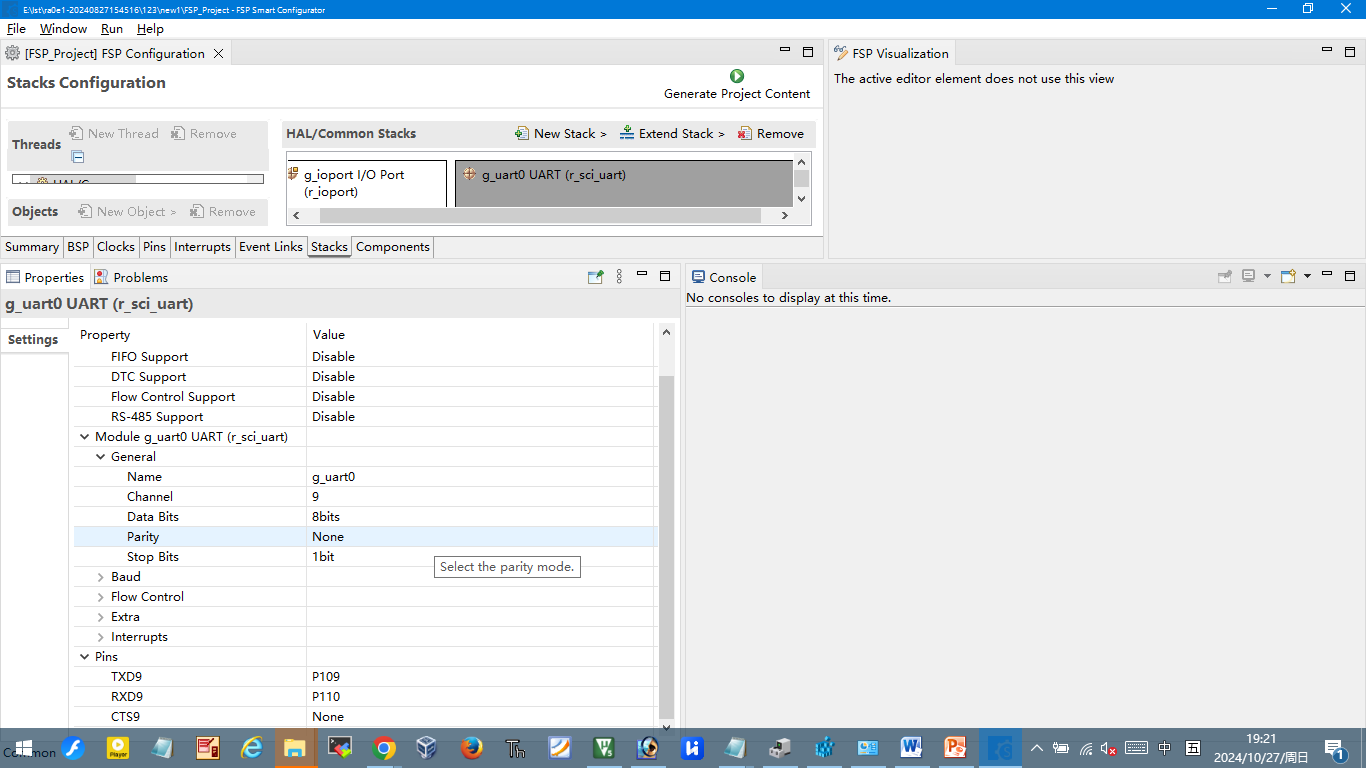This screenshot has height=768, width=1366.
Task: Click the New Stack icon
Action: 522,133
